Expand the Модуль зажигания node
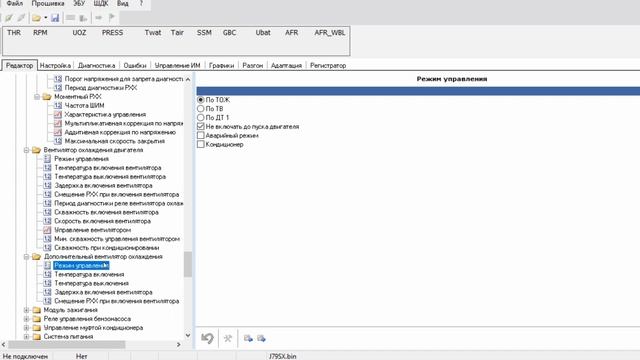The height and width of the screenshot is (360, 640). [26, 310]
